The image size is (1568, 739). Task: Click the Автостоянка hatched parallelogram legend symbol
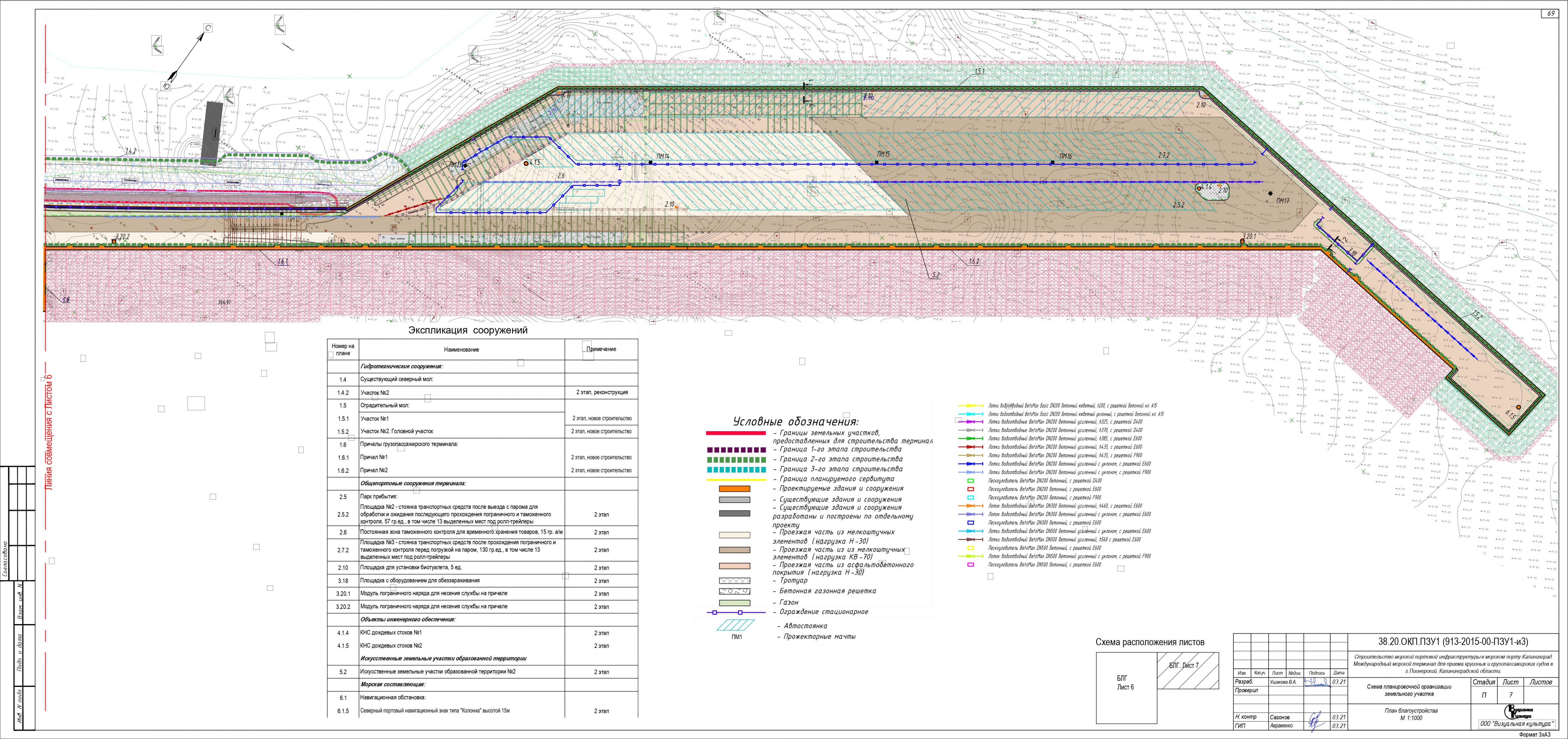(x=735, y=625)
